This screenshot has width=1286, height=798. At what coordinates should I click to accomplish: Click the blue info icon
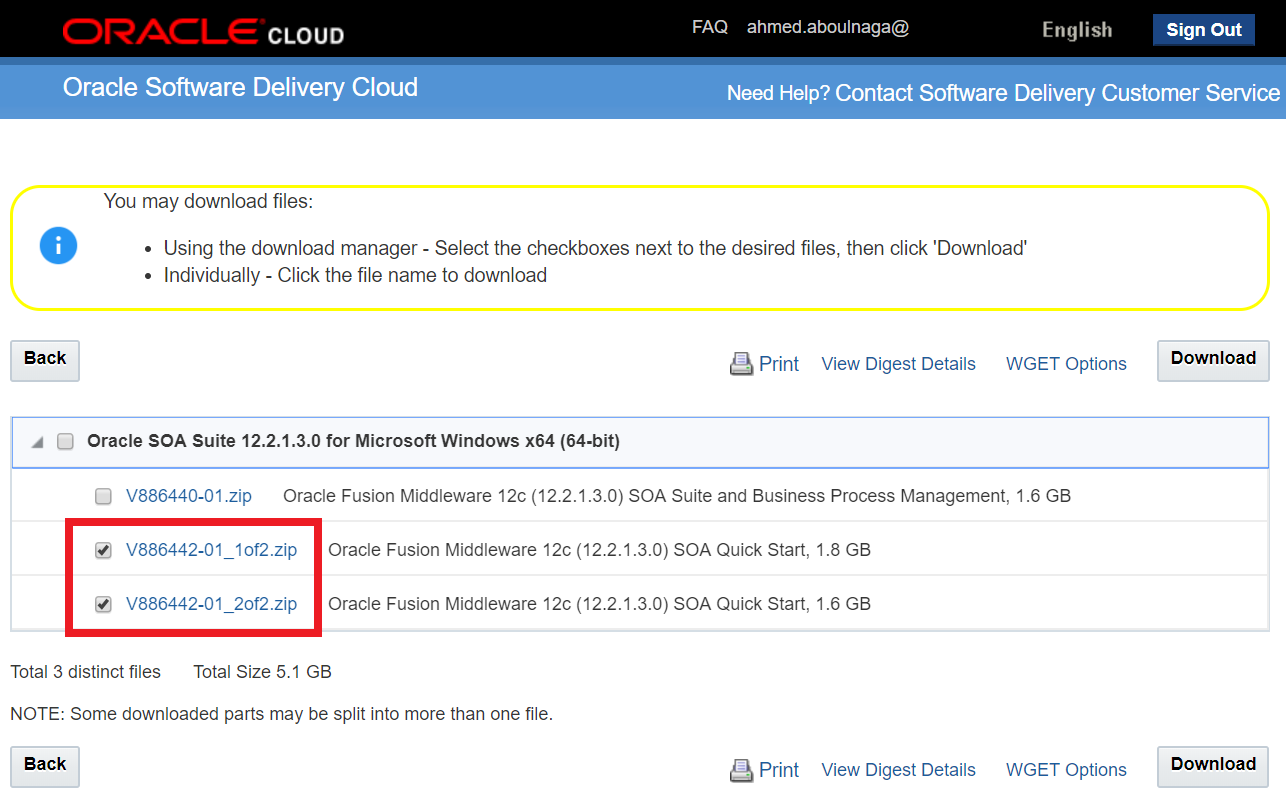[x=58, y=245]
